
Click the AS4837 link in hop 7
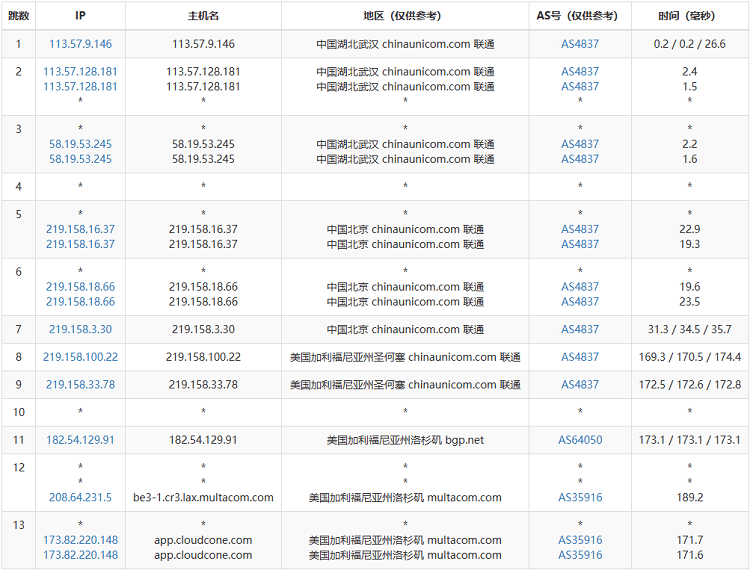(580, 329)
